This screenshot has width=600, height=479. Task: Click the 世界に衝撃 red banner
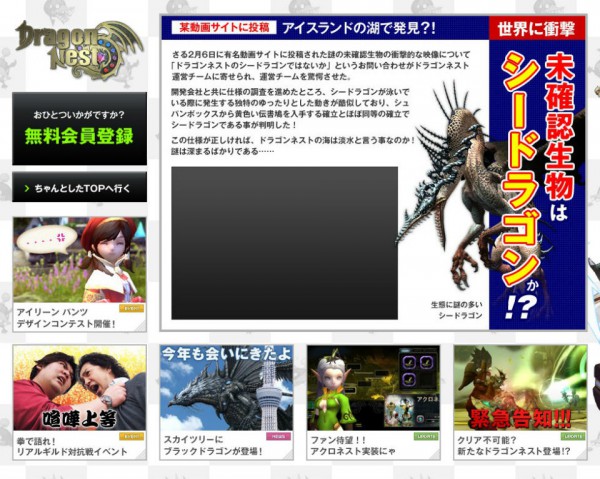537,29
